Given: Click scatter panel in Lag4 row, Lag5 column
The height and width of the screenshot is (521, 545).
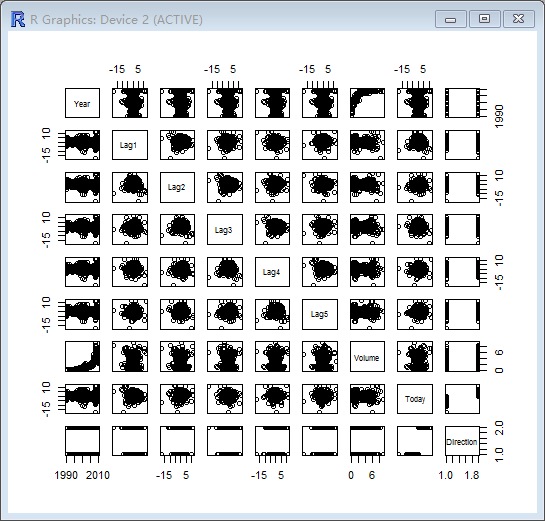Looking at the screenshot, I should [x=320, y=272].
